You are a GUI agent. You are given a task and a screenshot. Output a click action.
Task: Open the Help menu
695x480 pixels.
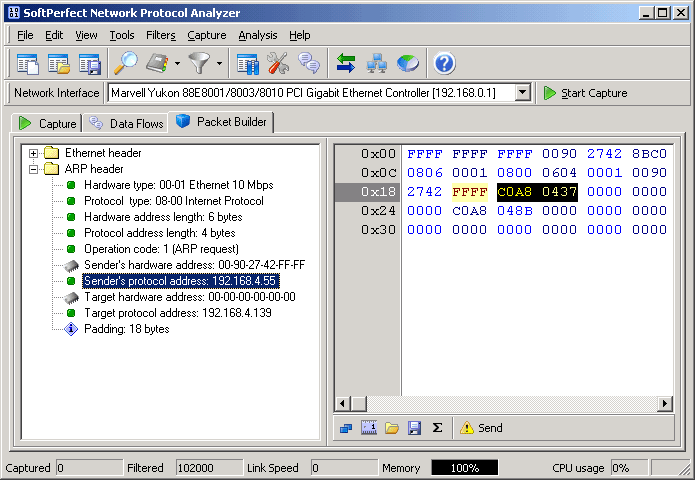coord(300,35)
